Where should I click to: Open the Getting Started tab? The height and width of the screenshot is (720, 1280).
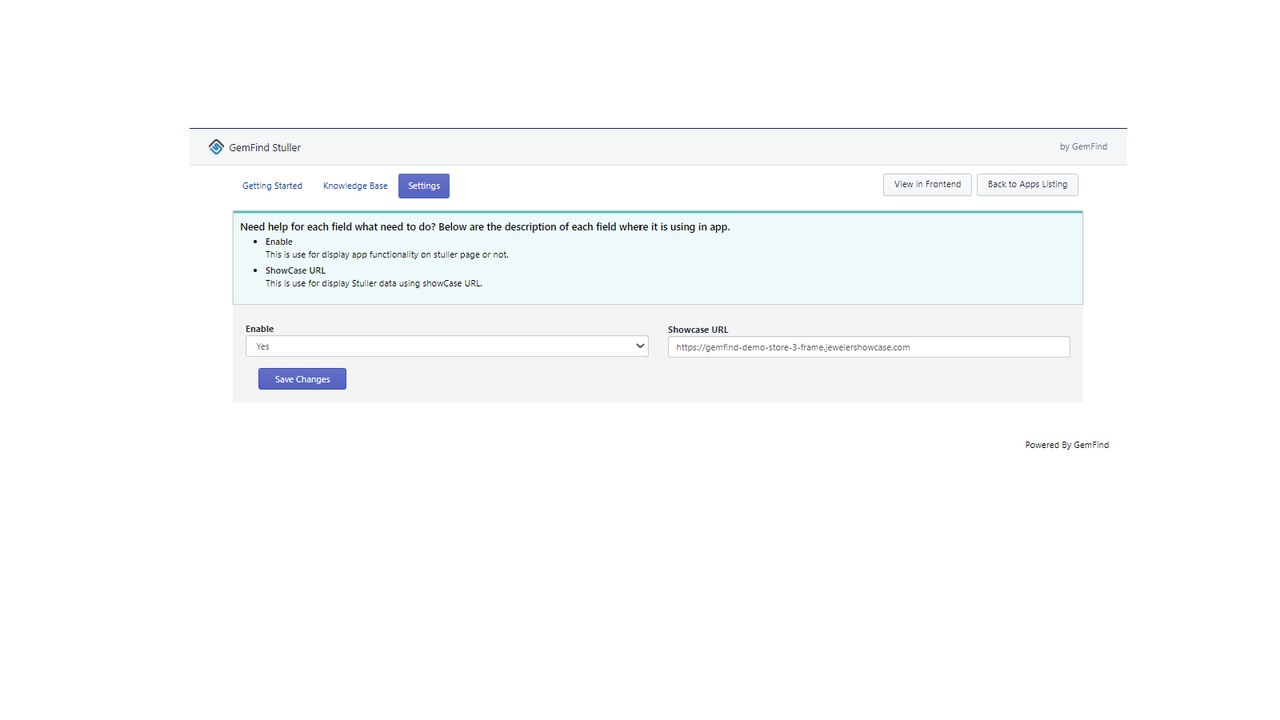[272, 186]
